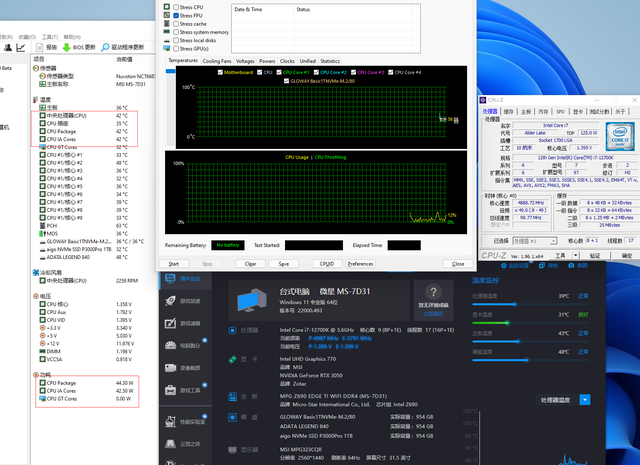Select the hardware monitor sidebar icon
The image size is (640, 465).
pyautogui.click(x=170, y=277)
